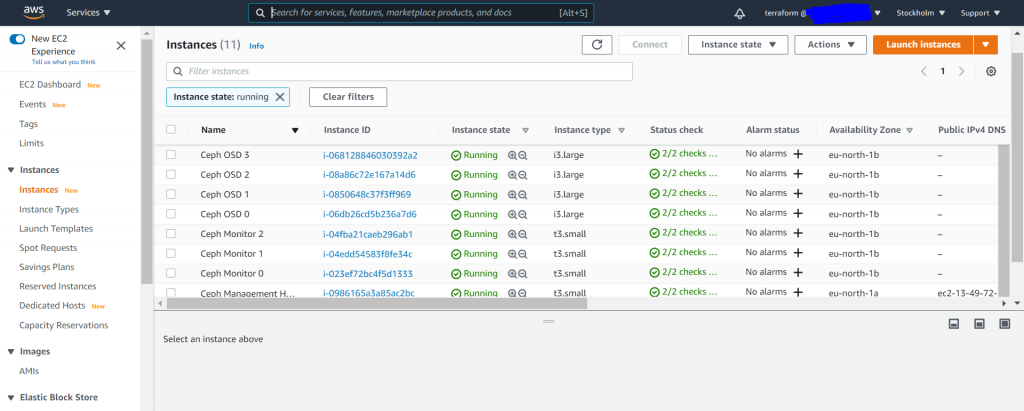
Task: Open notifications bell icon
Action: [x=740, y=13]
